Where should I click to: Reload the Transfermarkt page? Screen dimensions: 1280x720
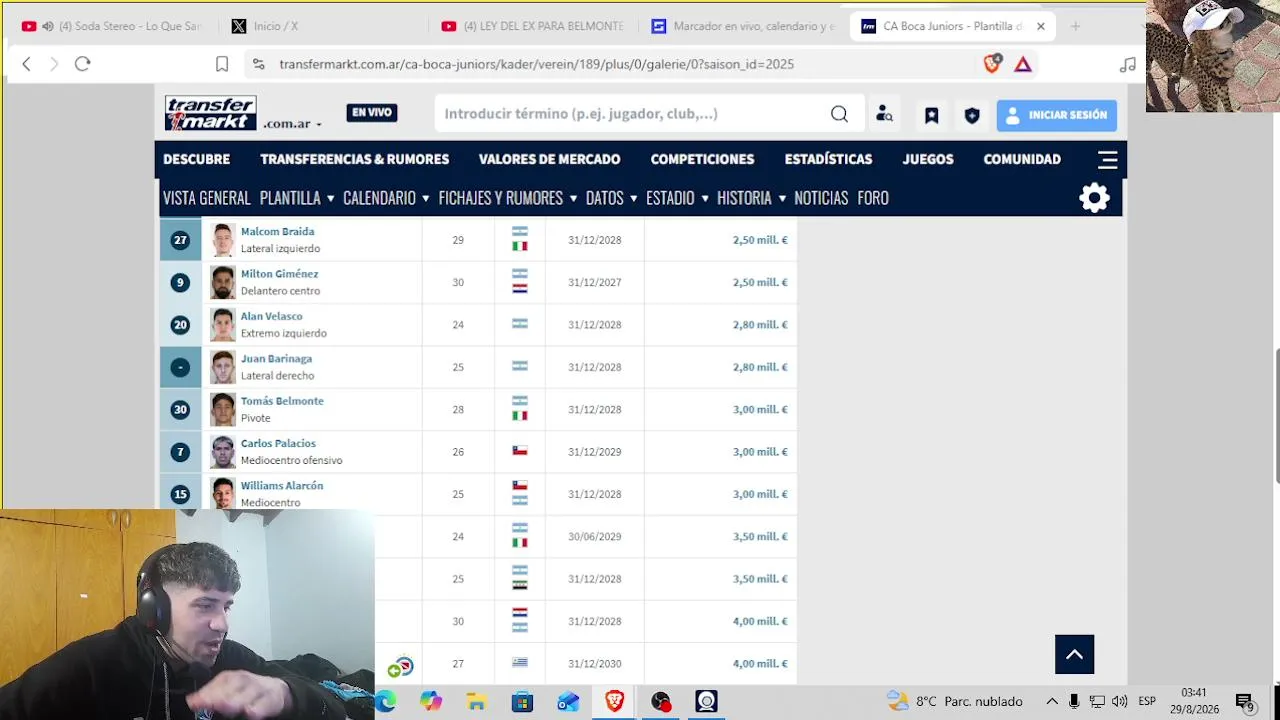[x=83, y=64]
